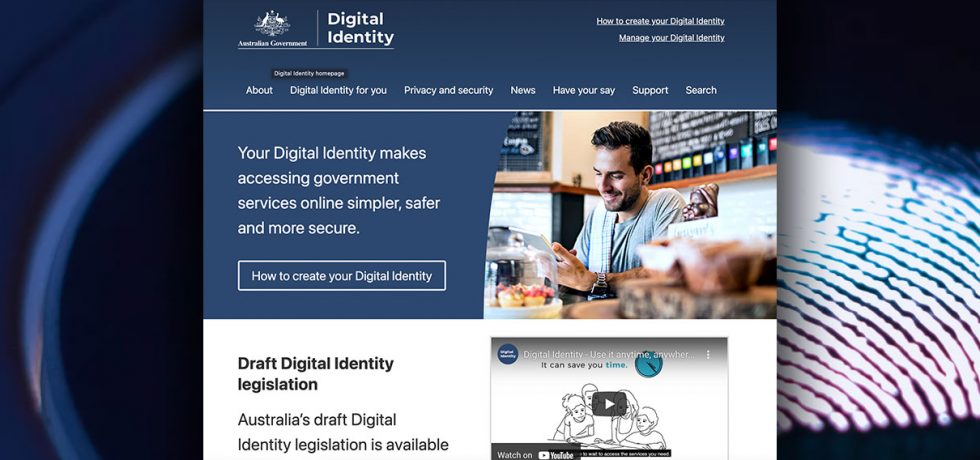The height and width of the screenshot is (460, 980).
Task: Click How to create your Digital Identity button
Action: 342,276
